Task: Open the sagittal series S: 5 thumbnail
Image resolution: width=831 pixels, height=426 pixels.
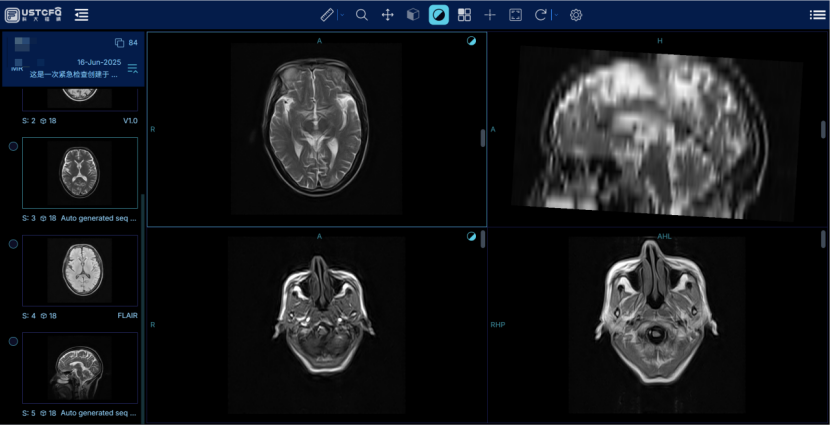Action: [x=80, y=368]
